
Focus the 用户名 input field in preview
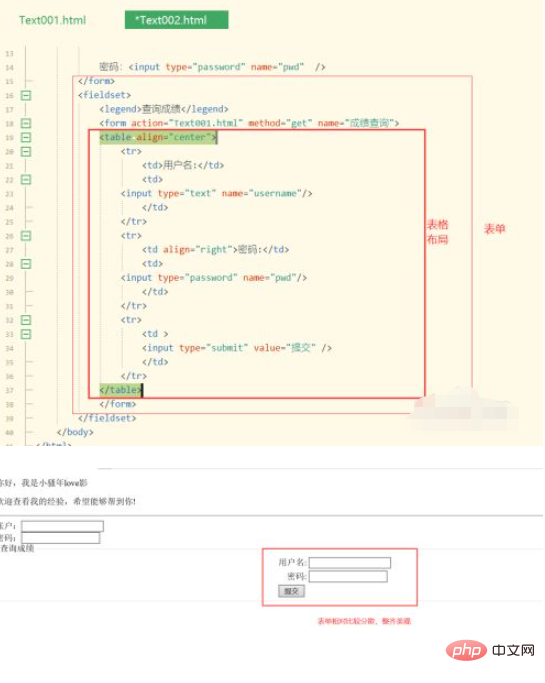[x=350, y=563]
